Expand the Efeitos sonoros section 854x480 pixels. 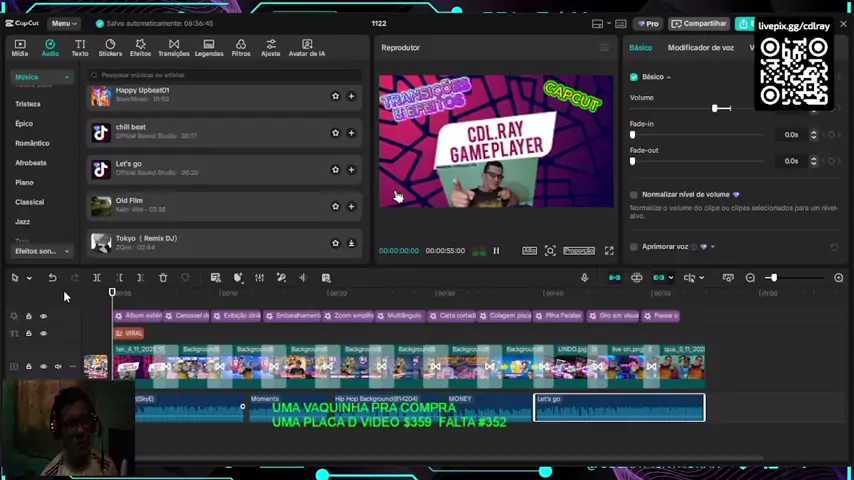67,251
